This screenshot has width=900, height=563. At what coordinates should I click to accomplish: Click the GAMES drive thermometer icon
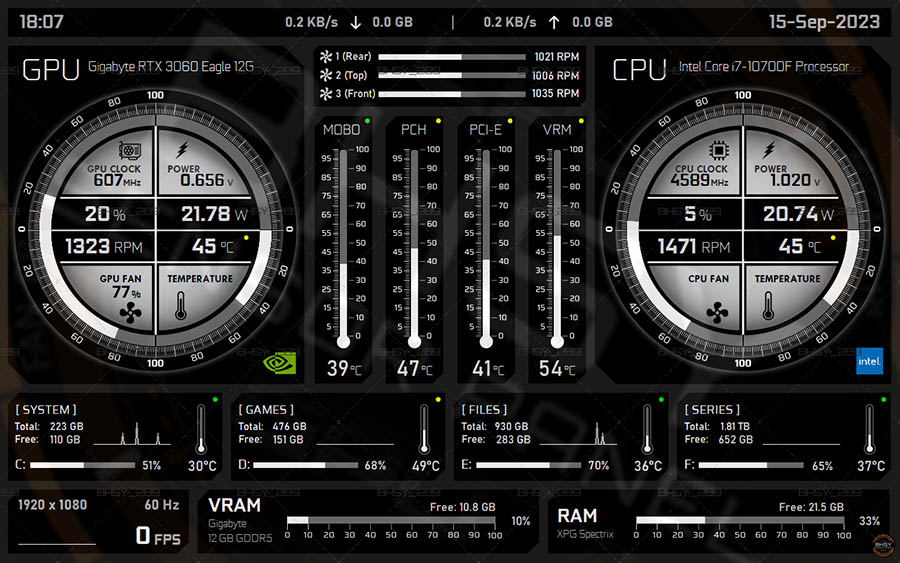click(424, 429)
